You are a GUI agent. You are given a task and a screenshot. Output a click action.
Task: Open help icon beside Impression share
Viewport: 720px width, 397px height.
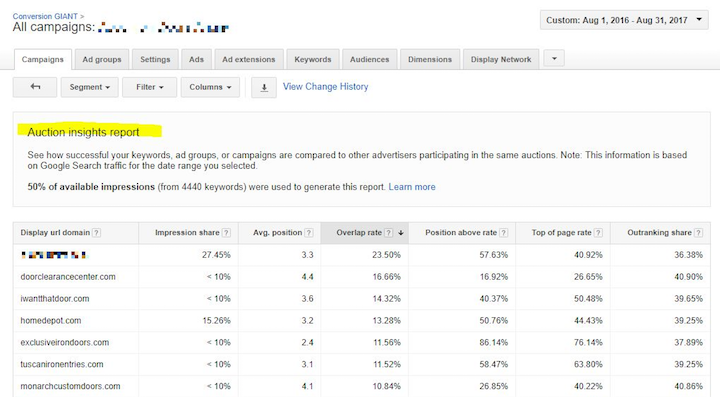coord(226,233)
